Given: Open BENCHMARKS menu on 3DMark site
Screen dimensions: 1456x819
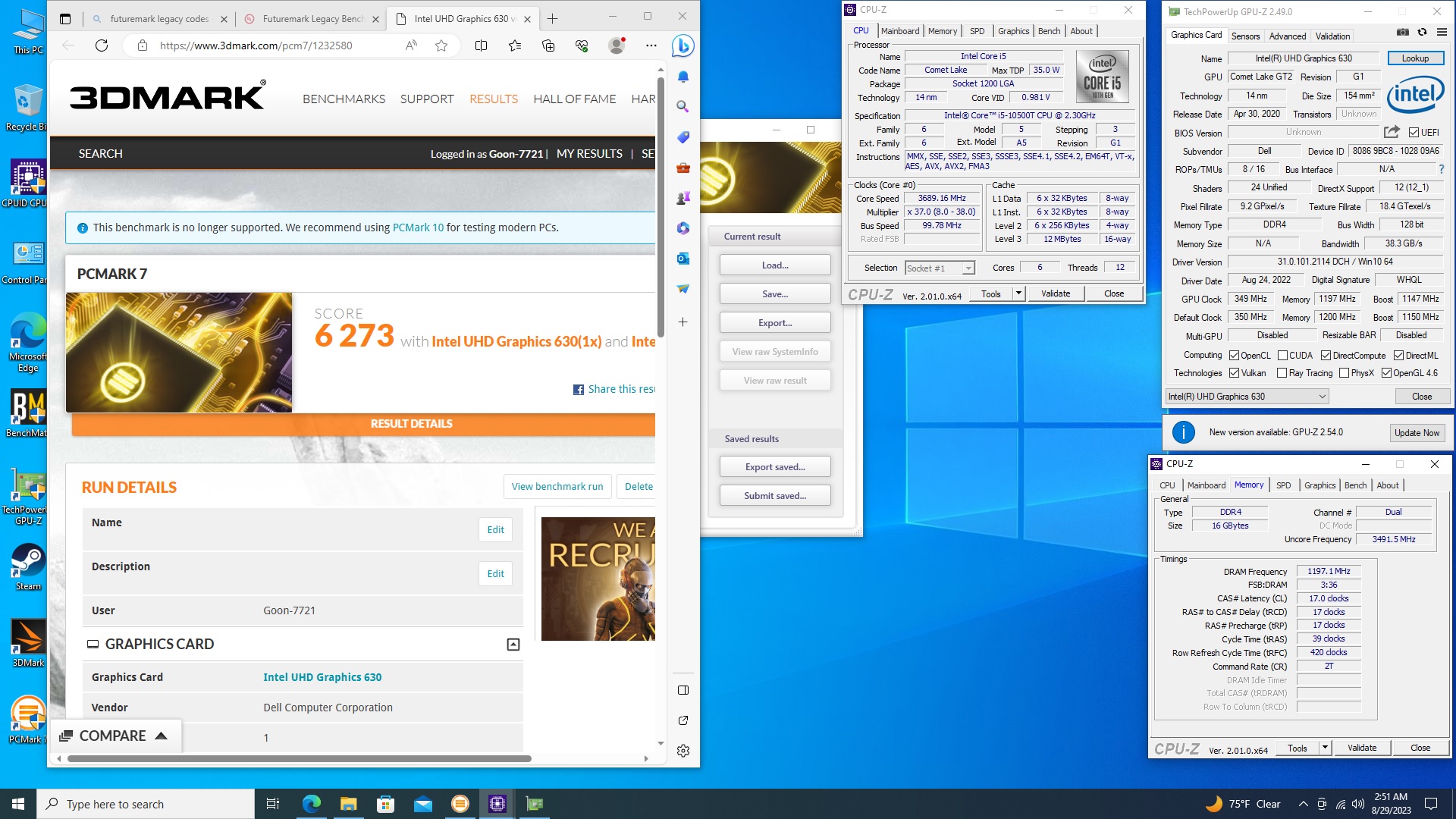Looking at the screenshot, I should 344,99.
